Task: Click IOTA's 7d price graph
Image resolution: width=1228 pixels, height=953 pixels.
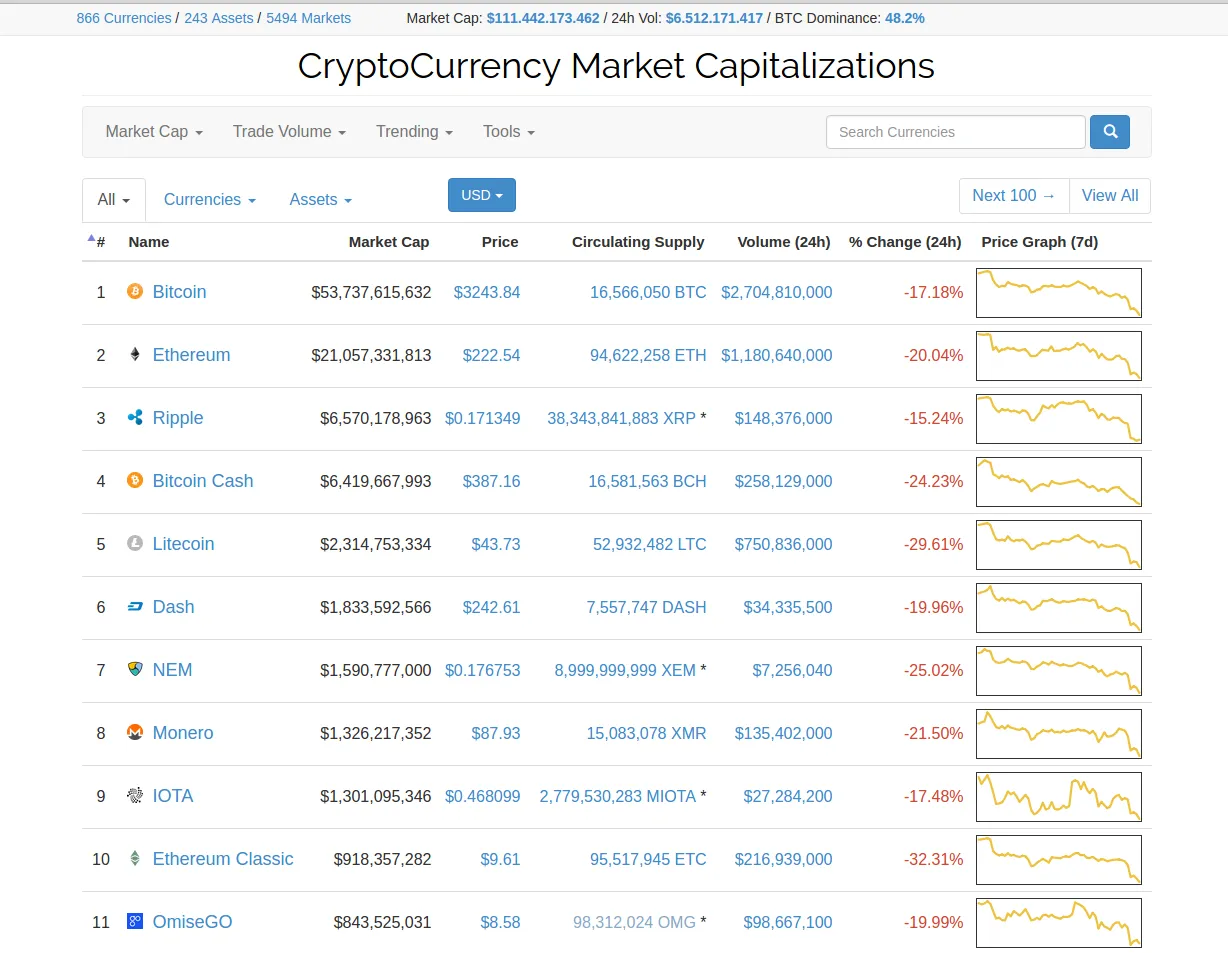Action: (1059, 797)
